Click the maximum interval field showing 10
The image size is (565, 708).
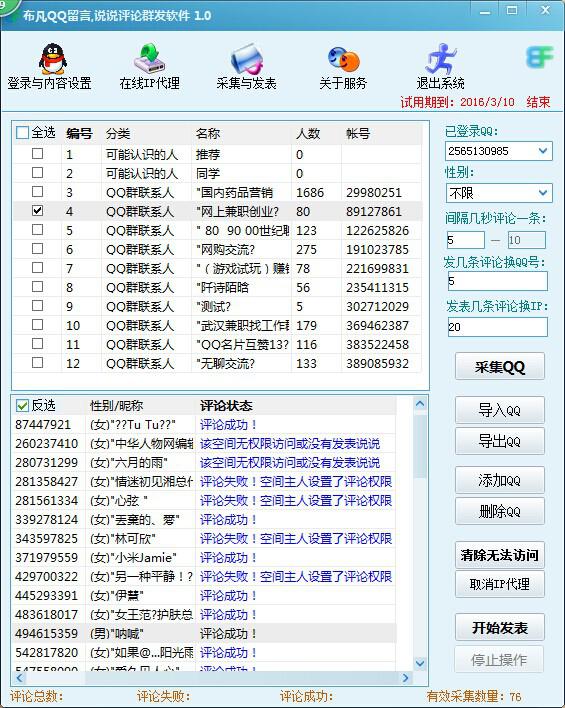point(527,240)
